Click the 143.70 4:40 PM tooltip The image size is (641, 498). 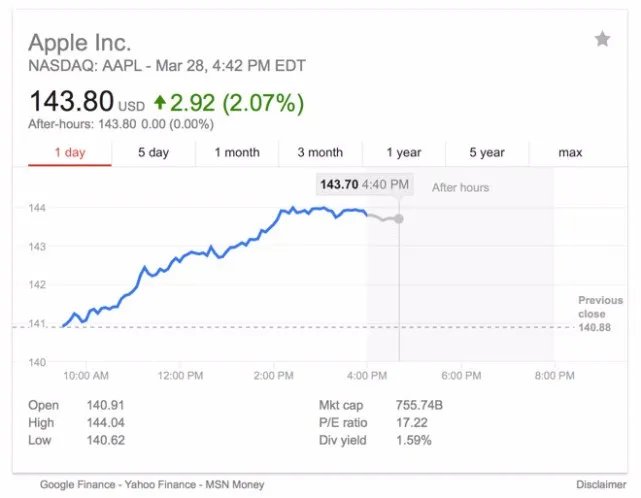364,185
